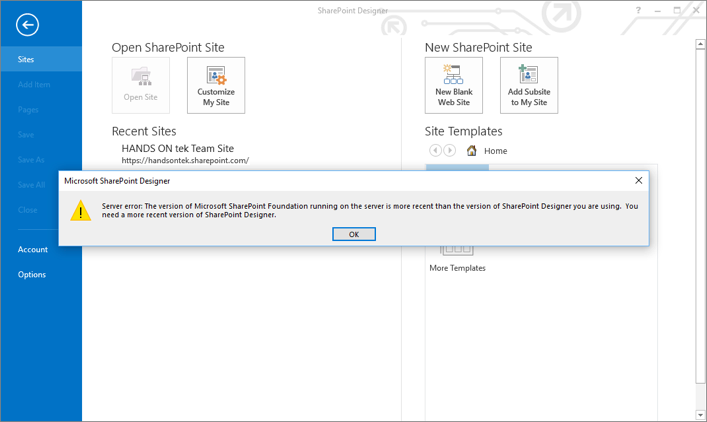
Task: Click the Help question mark icon
Action: click(638, 10)
